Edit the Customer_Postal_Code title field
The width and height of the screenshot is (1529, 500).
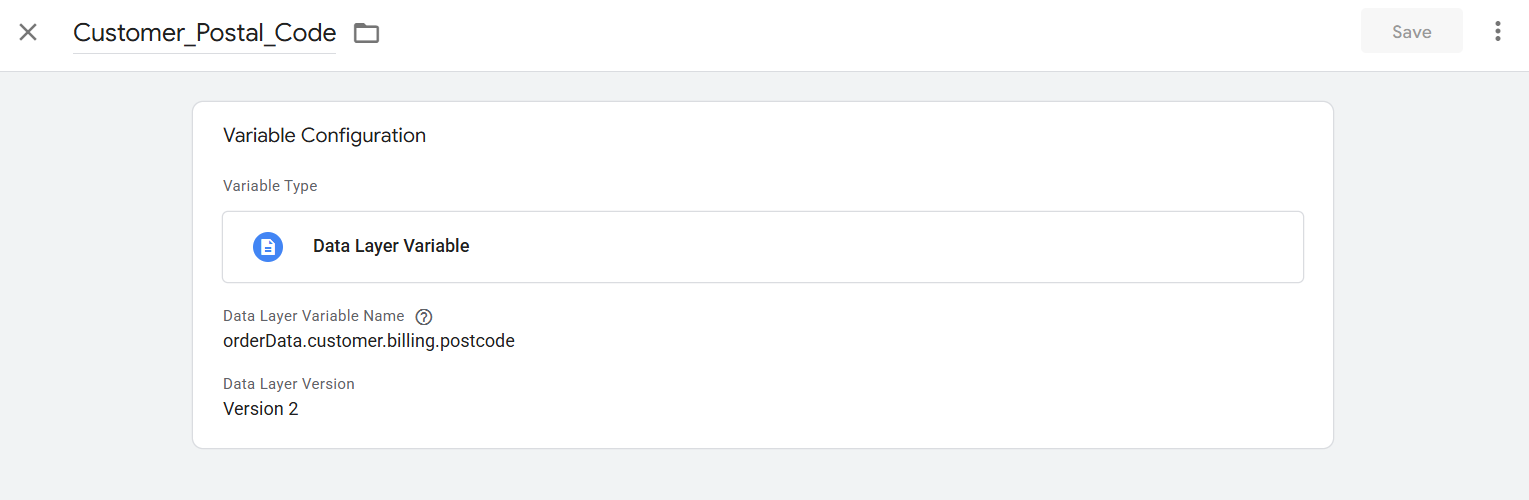[204, 33]
